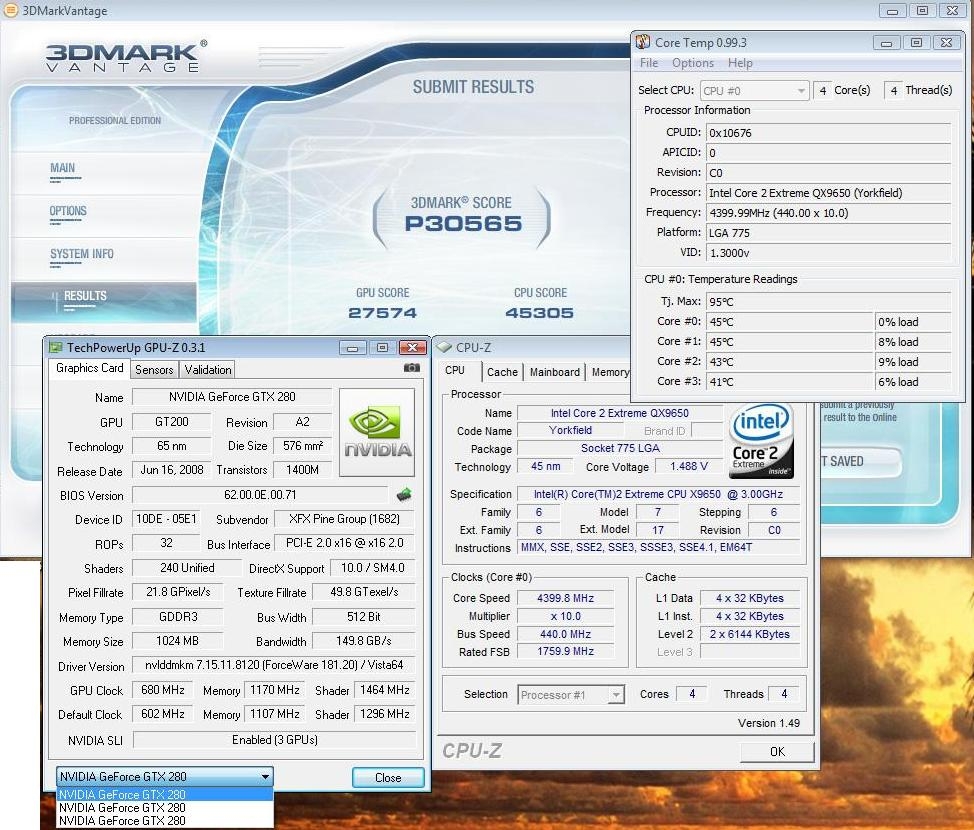
Task: Click the NVIDIA SLI Enabled (3 GPUs) field
Action: click(x=274, y=740)
